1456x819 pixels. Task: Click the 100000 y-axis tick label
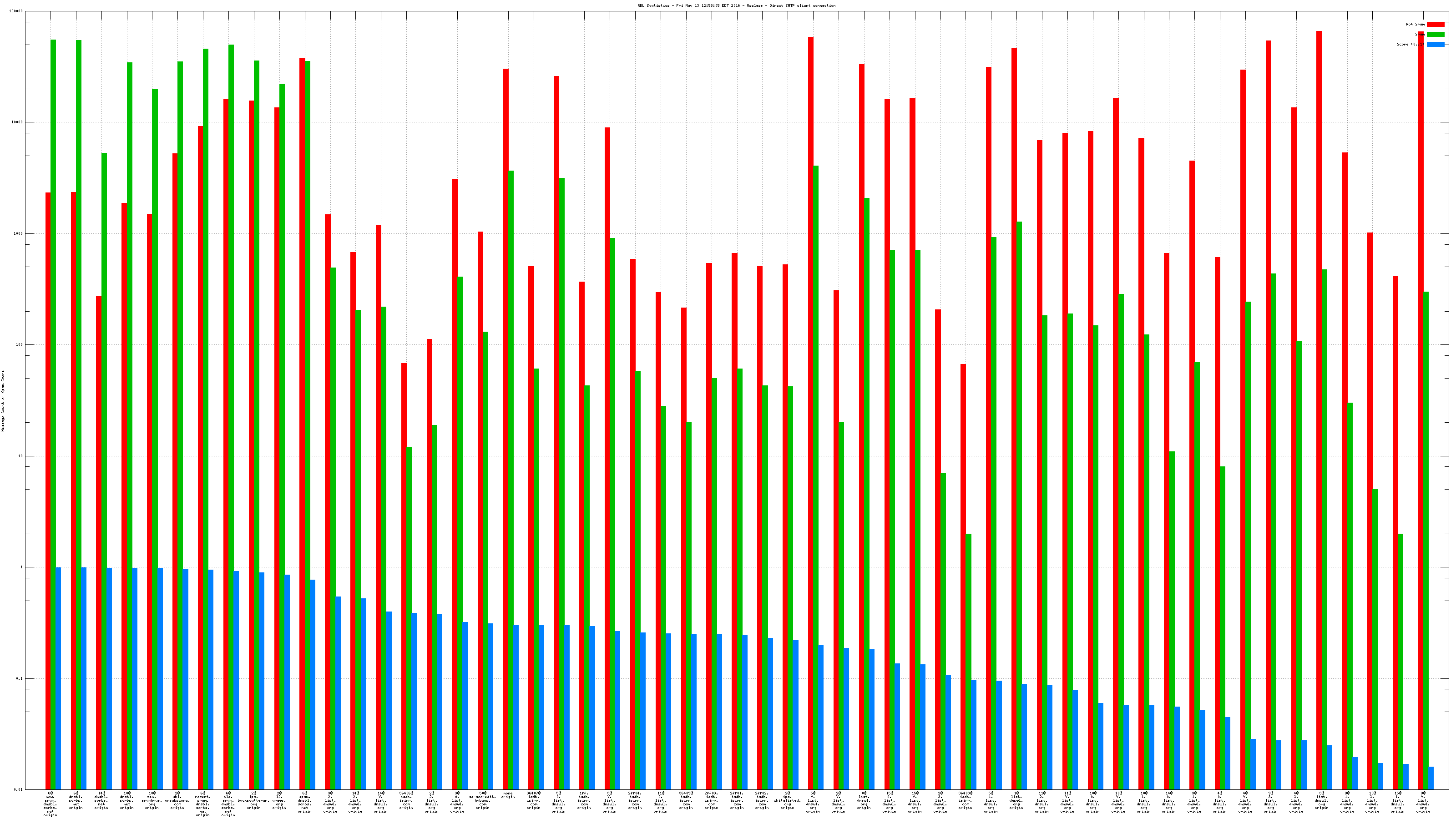pyautogui.click(x=16, y=11)
